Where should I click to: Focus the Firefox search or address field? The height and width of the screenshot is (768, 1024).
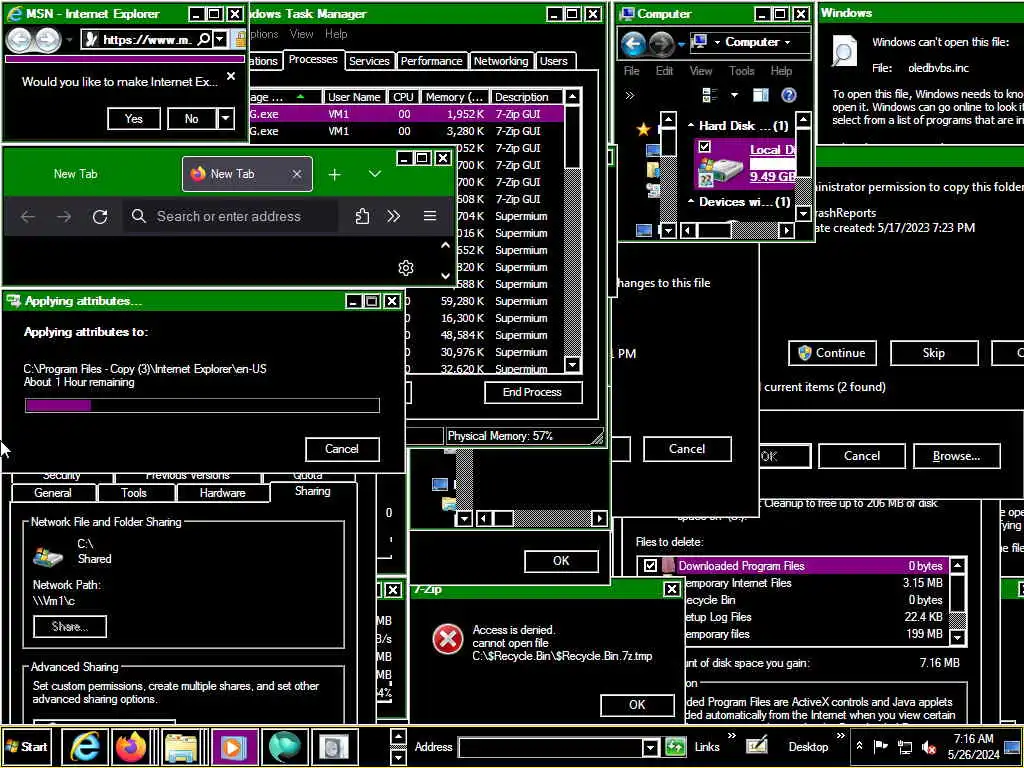229,216
